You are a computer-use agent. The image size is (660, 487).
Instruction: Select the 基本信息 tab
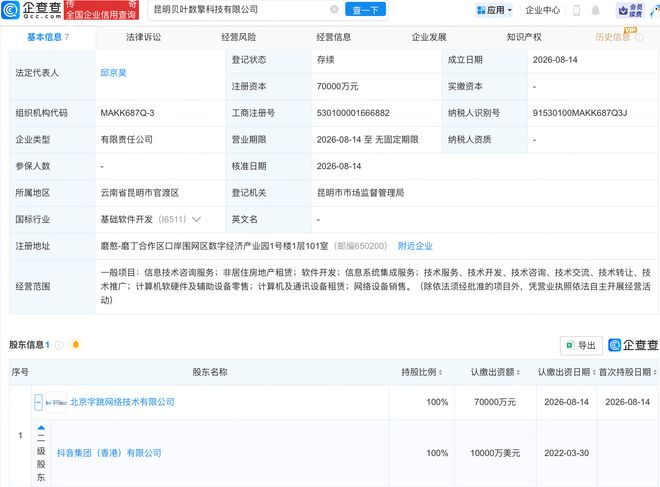(48, 37)
